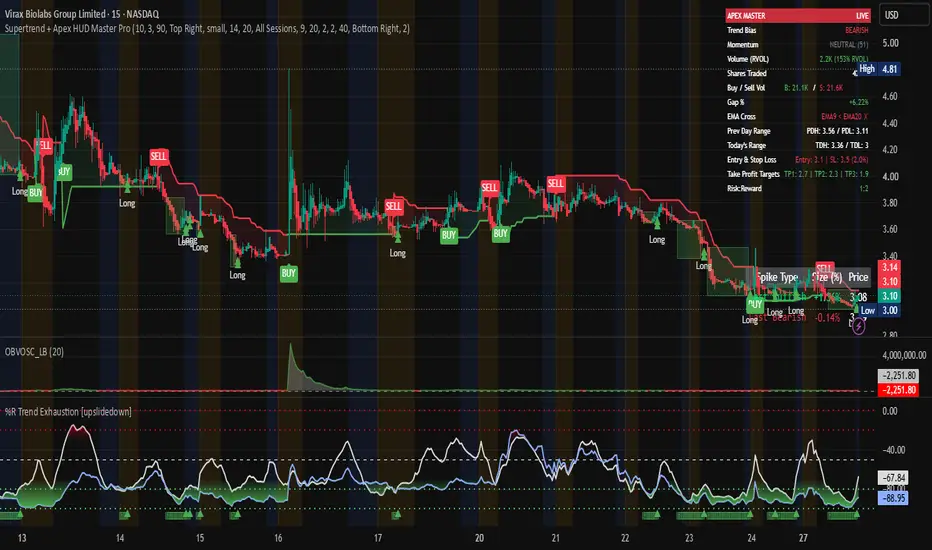The width and height of the screenshot is (932, 550).
Task: Click the gray -2,251.80 value label
Action: point(898,375)
